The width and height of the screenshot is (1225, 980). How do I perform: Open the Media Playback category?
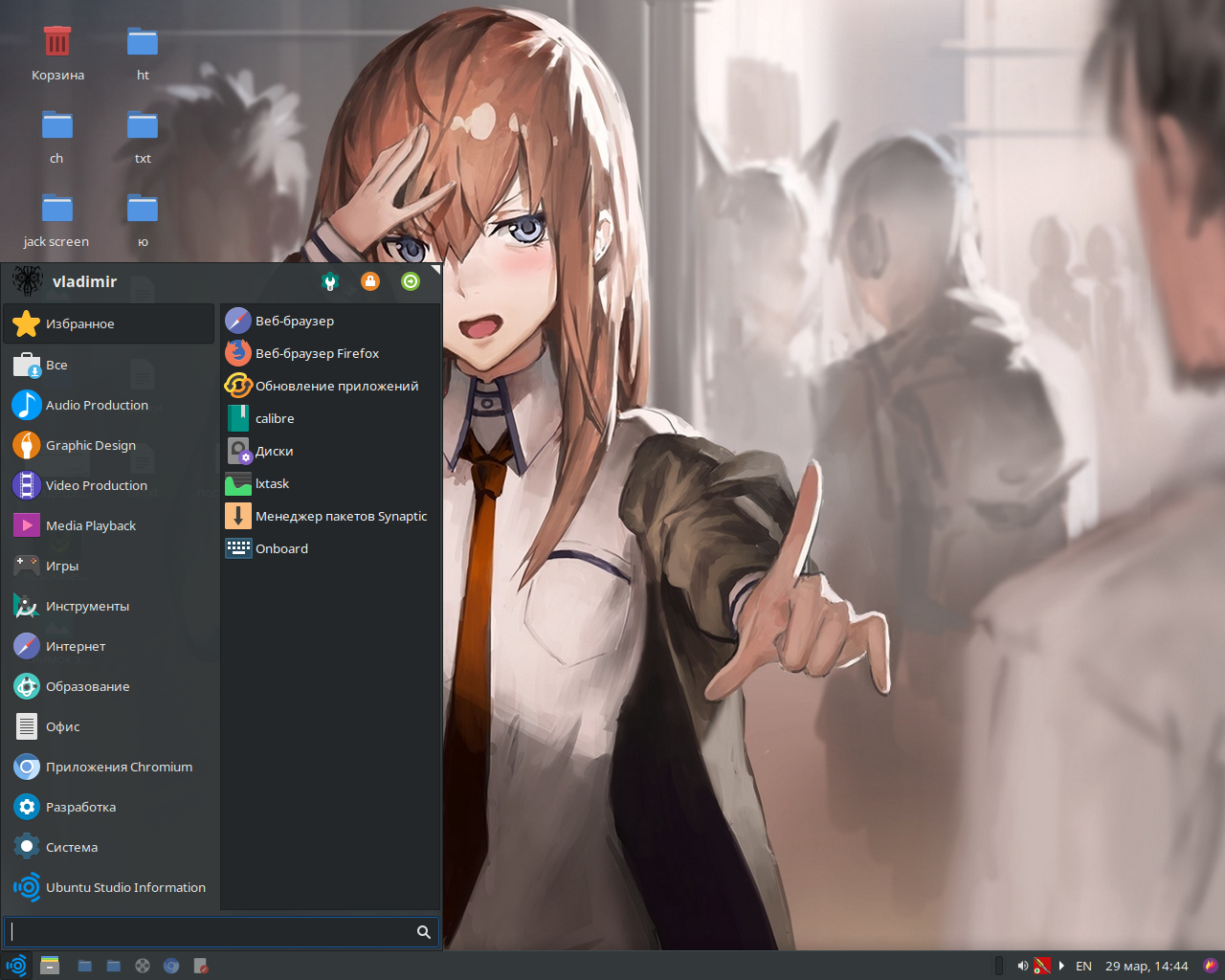108,525
